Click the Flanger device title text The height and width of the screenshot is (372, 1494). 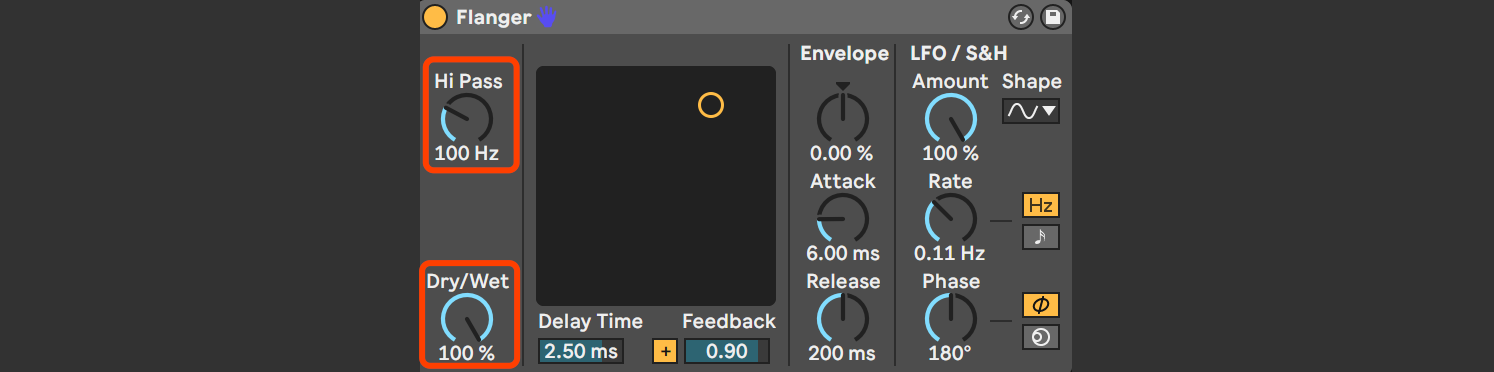click(493, 17)
